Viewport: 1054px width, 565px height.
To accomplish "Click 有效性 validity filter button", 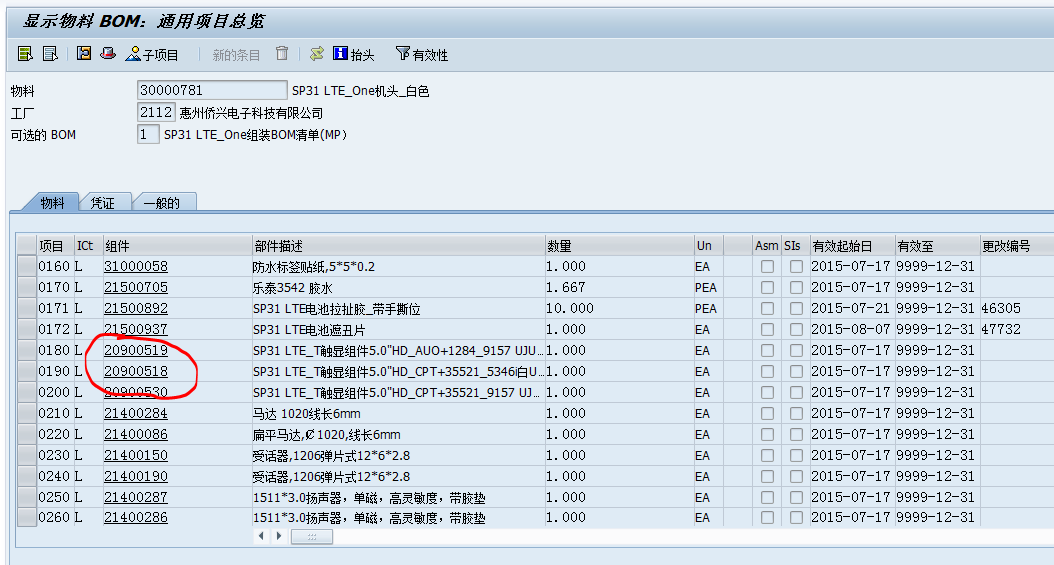I will pyautogui.click(x=422, y=54).
